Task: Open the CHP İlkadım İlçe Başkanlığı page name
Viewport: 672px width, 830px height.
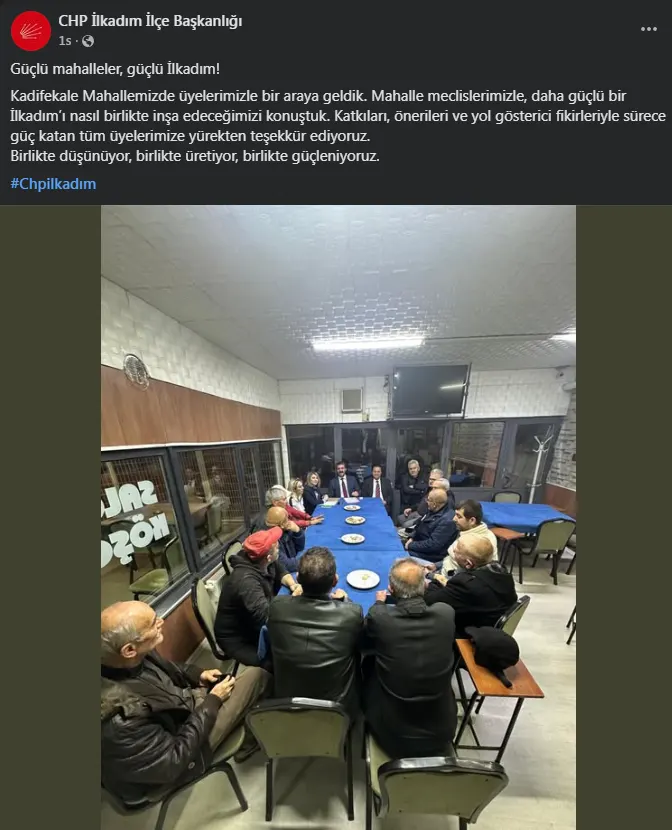Action: point(150,21)
